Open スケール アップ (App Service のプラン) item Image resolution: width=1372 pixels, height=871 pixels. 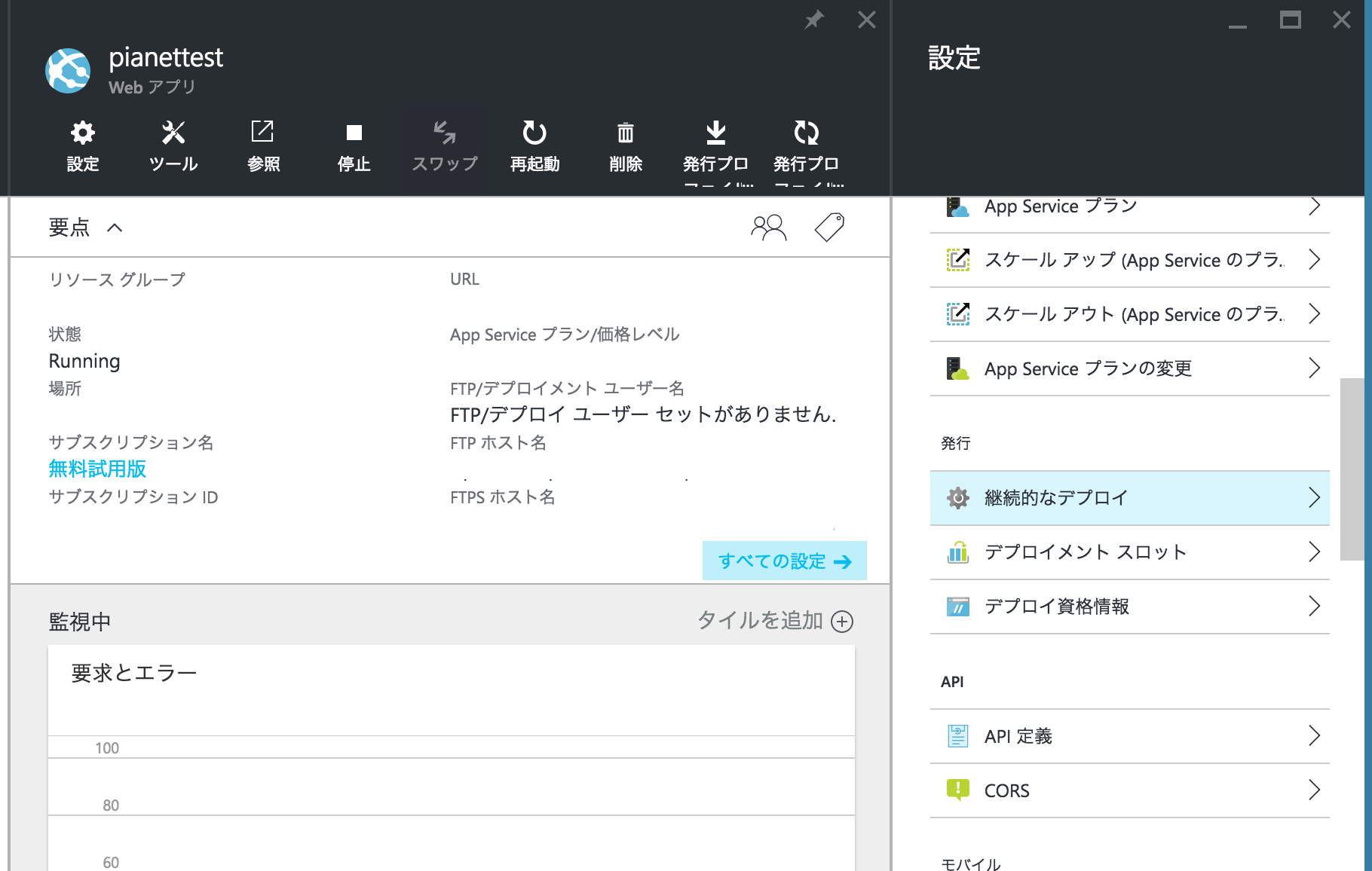coord(1130,260)
